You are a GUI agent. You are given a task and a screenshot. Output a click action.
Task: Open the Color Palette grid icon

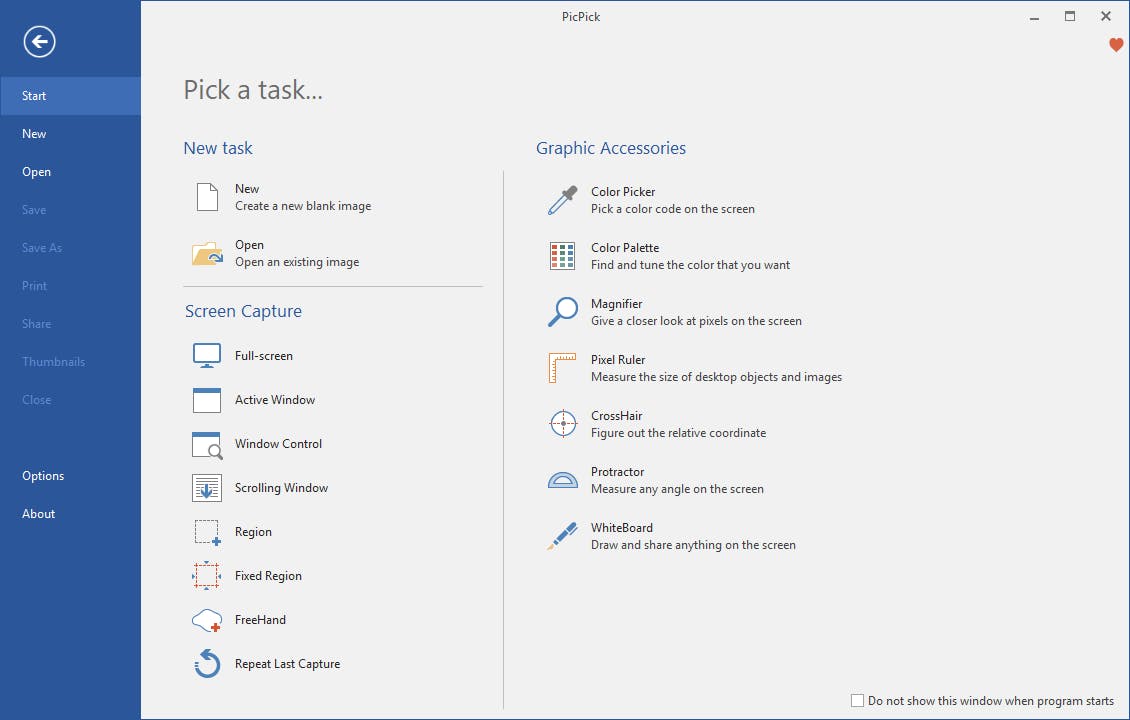pyautogui.click(x=563, y=256)
